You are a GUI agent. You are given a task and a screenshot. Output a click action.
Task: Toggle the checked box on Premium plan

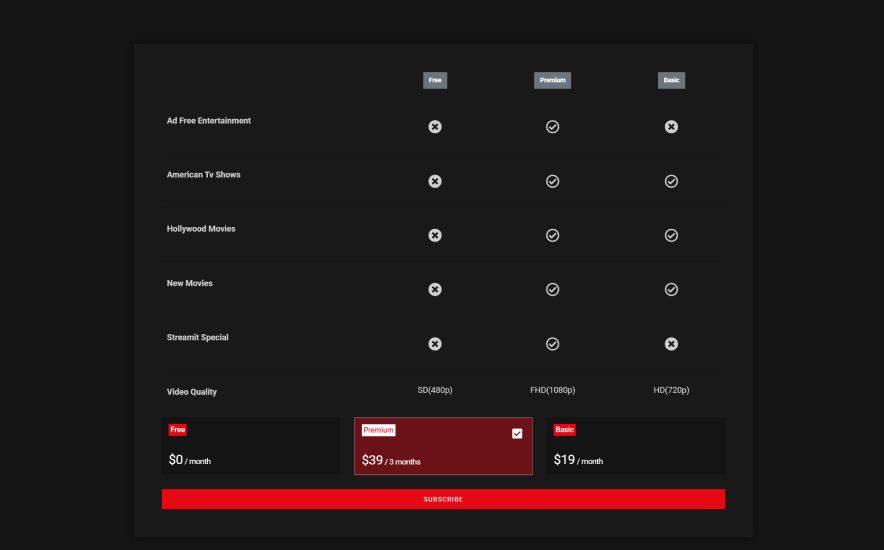pos(517,433)
